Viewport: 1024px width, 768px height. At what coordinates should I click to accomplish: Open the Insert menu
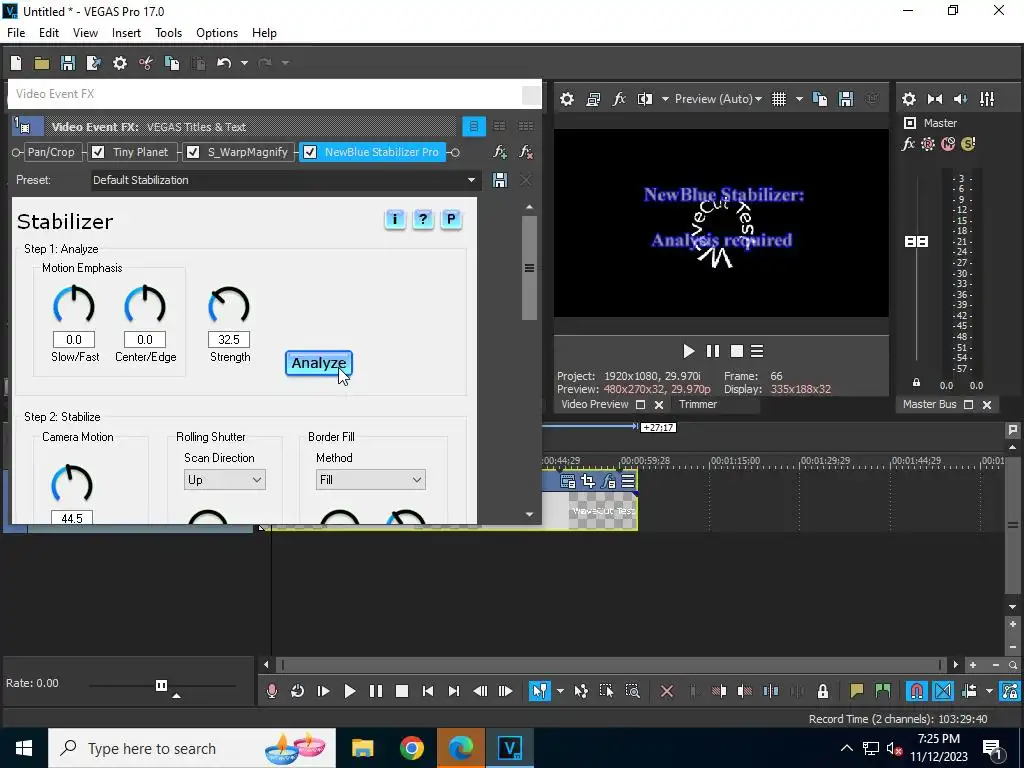[126, 33]
